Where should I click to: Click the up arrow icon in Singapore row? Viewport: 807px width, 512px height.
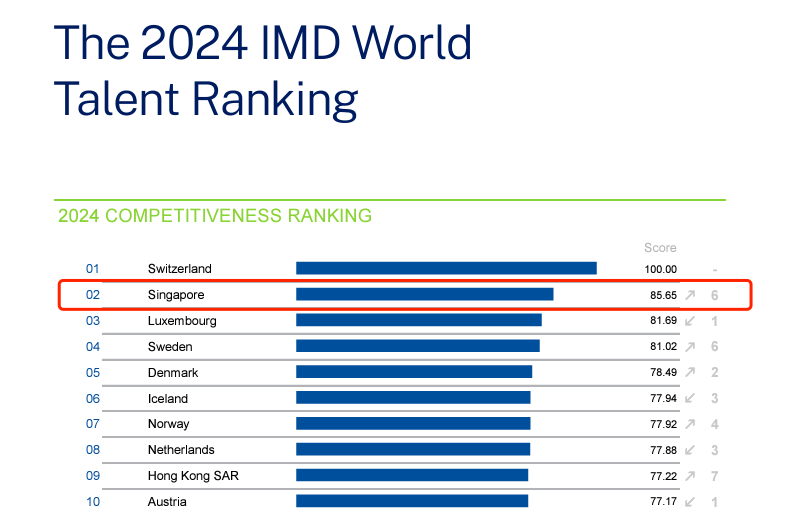tap(689, 295)
